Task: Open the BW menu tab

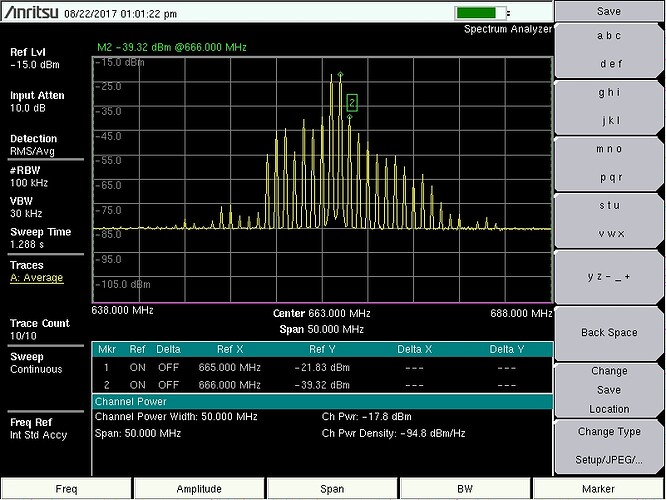Action: tap(465, 487)
